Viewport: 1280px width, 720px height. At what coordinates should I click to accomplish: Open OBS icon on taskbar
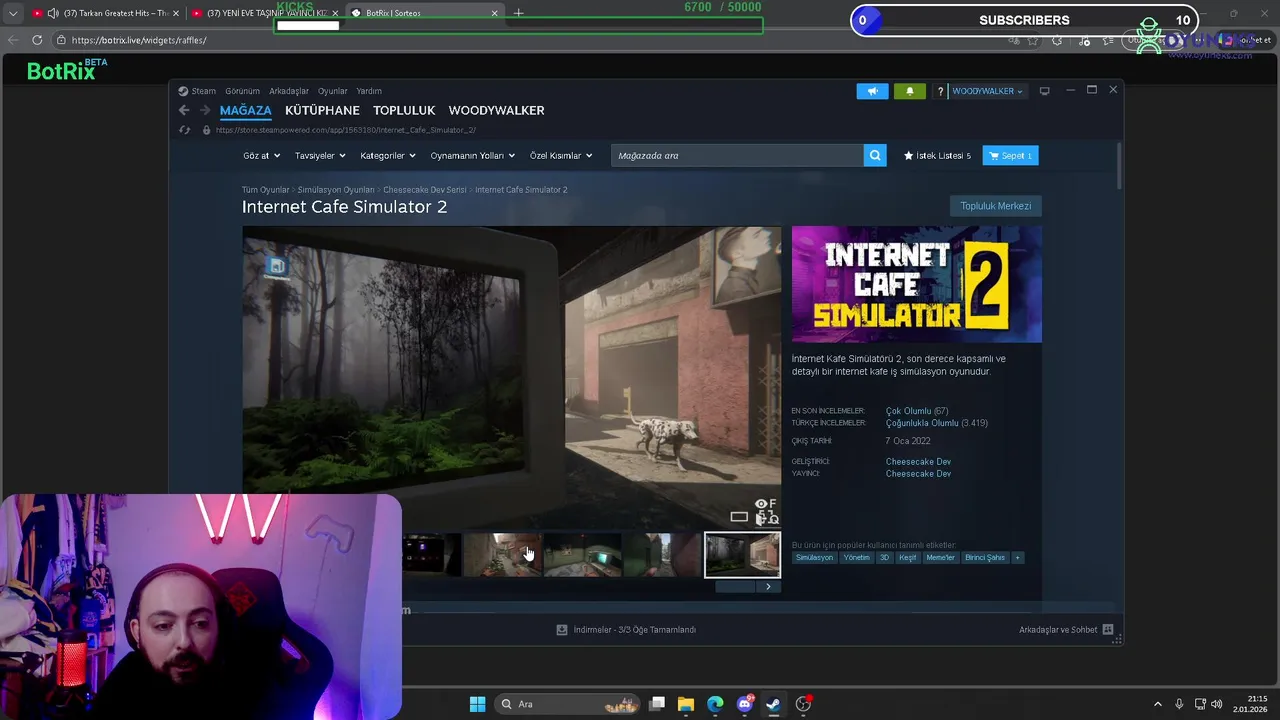pos(803,704)
